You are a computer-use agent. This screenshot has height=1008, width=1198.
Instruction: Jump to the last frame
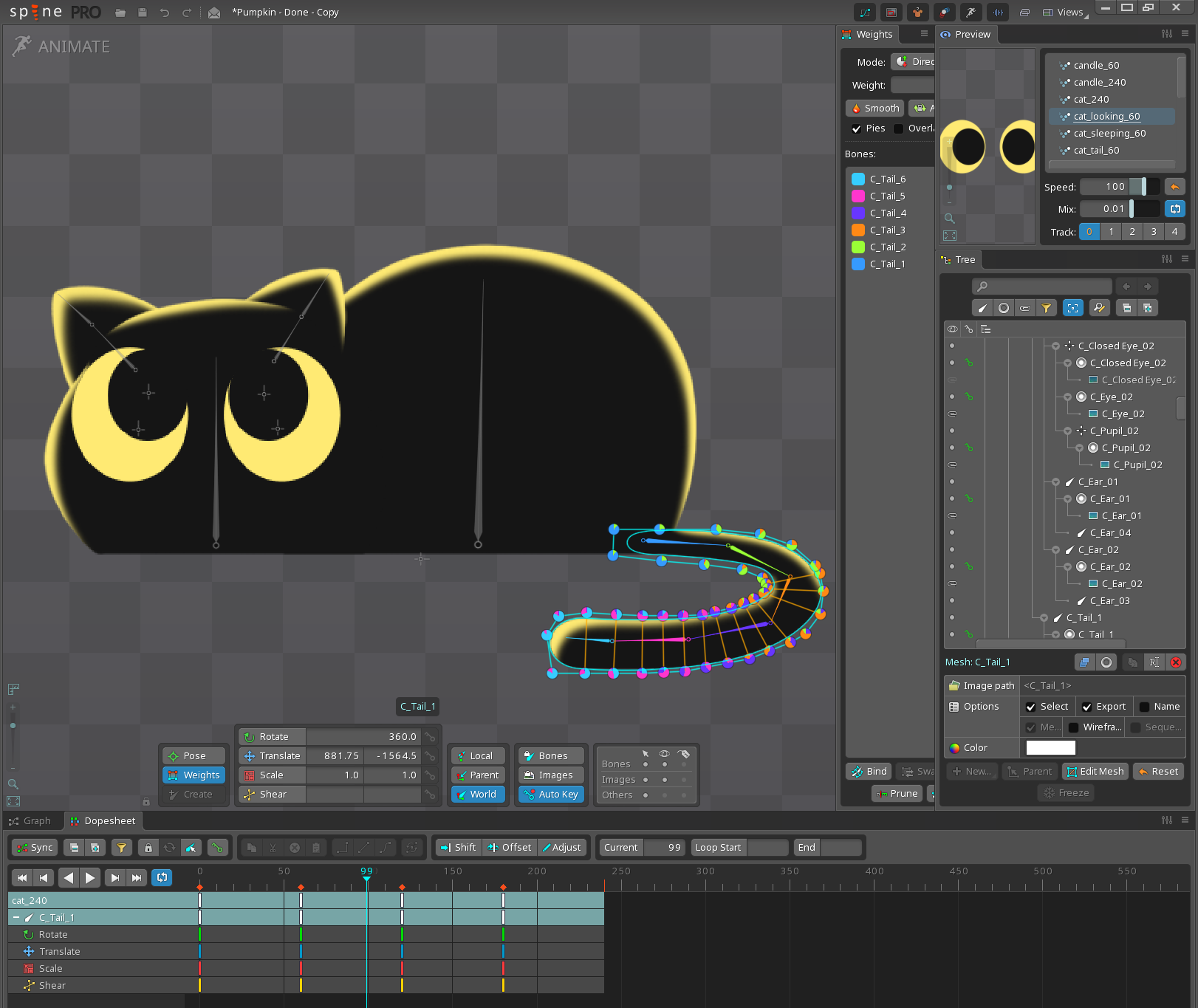[137, 877]
